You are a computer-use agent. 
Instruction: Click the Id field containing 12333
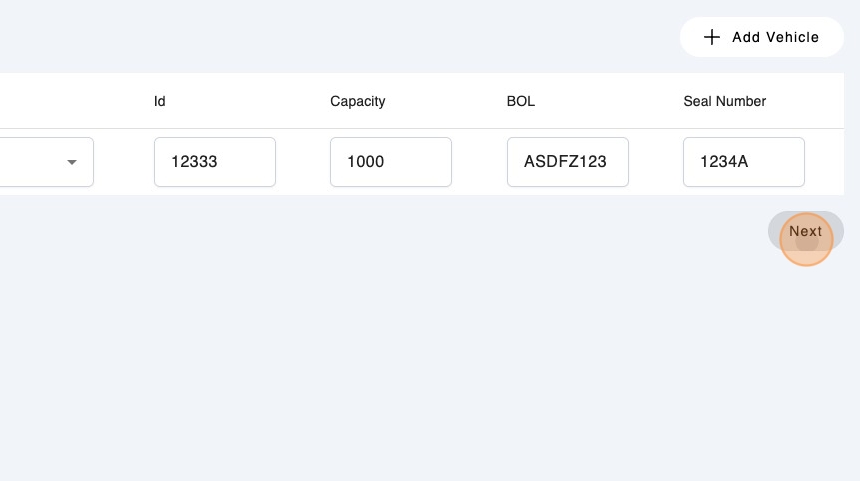tap(215, 162)
